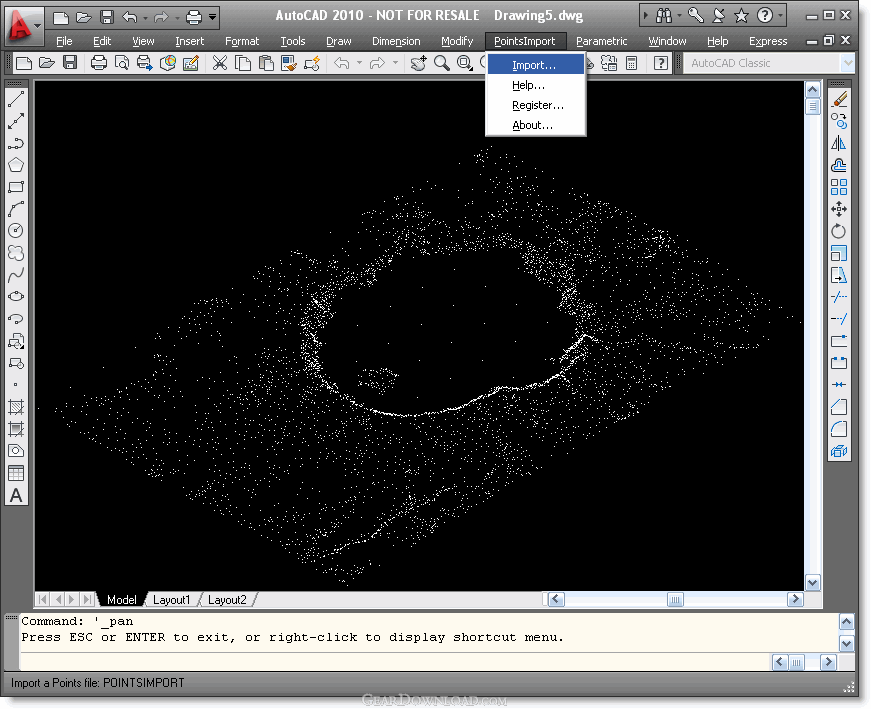Screen dimensions: 871x709
Task: Click command line horizontal scroll thumb
Action: pos(796,662)
